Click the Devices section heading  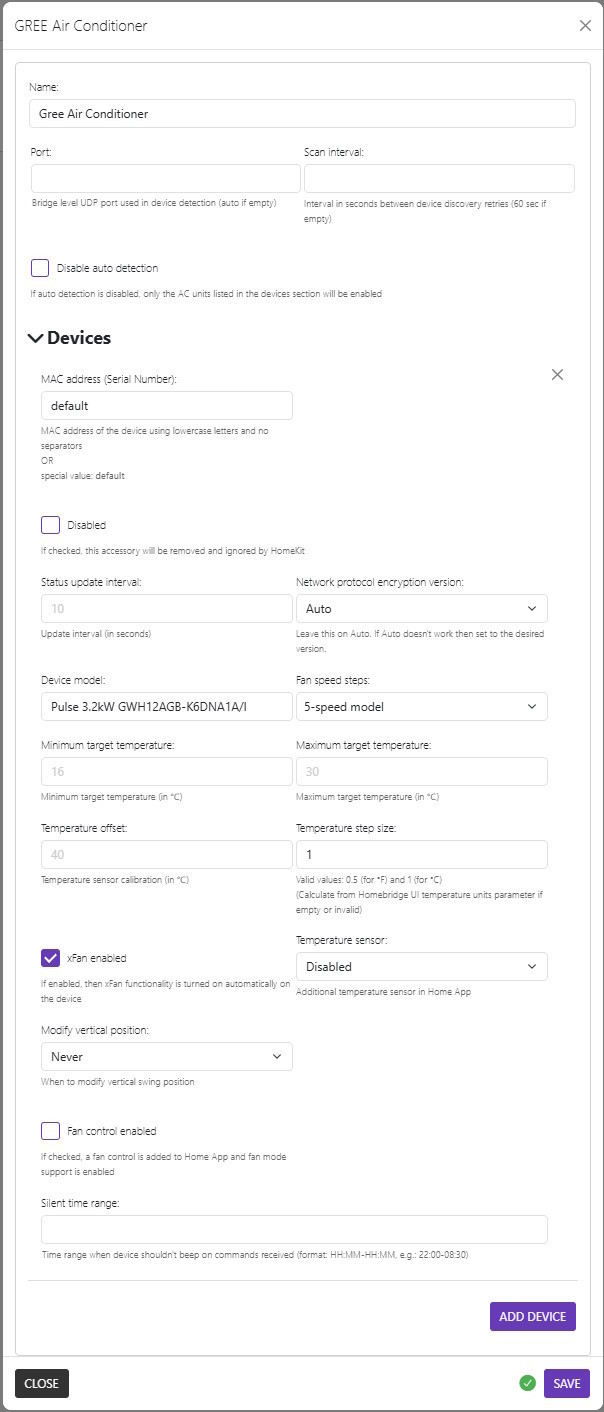(x=79, y=338)
